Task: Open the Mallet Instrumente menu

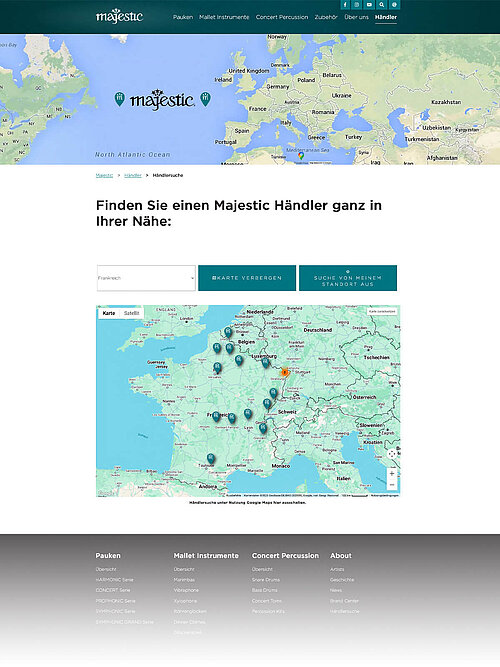Action: tap(224, 17)
